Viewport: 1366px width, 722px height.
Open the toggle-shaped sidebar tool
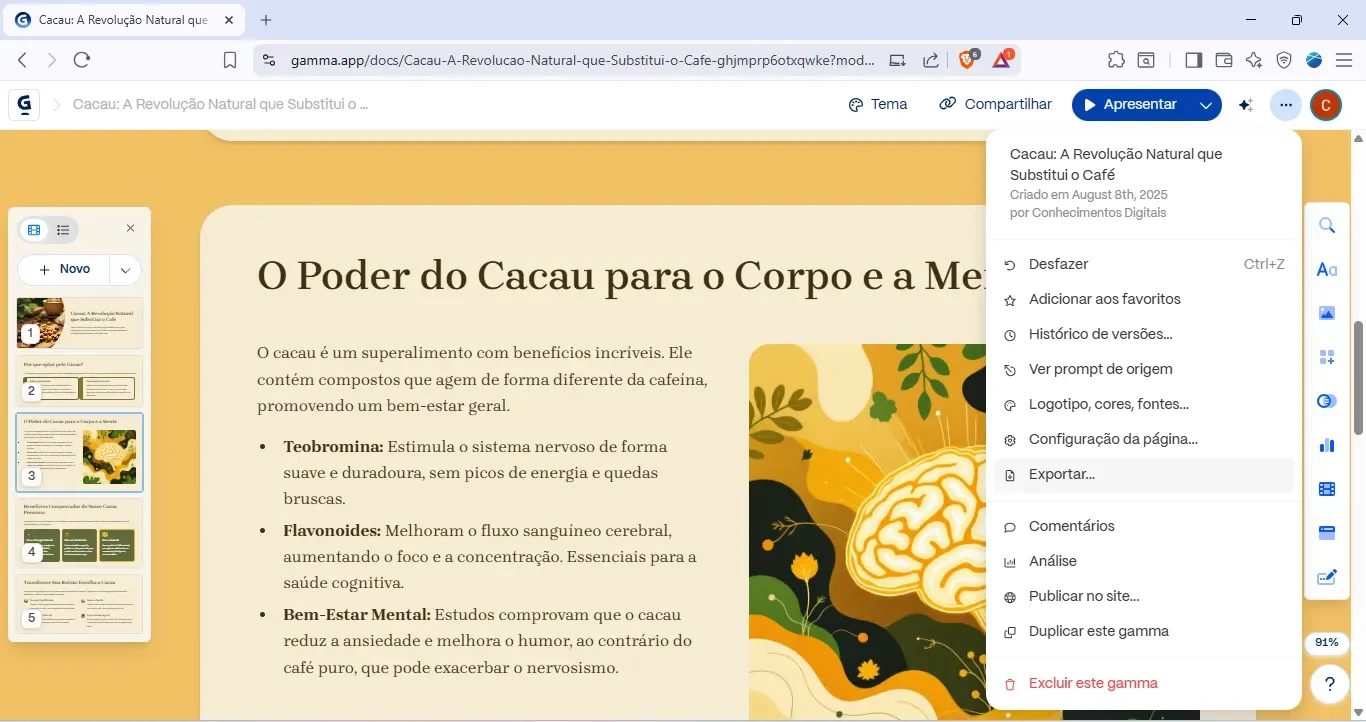[x=1327, y=401]
